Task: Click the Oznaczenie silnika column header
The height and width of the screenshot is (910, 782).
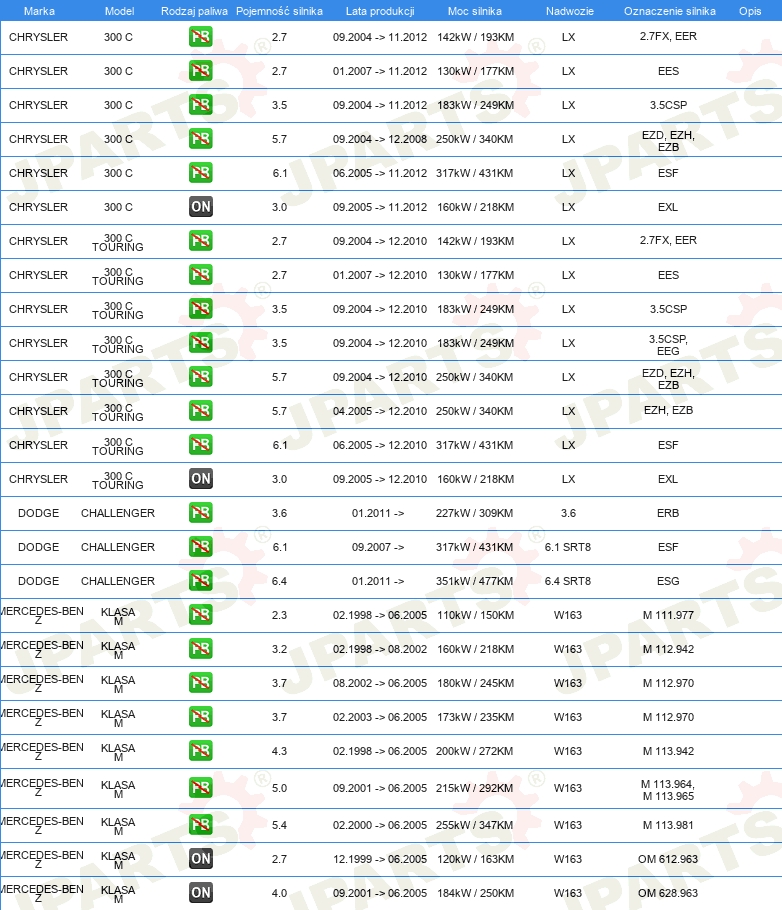Action: 669,11
